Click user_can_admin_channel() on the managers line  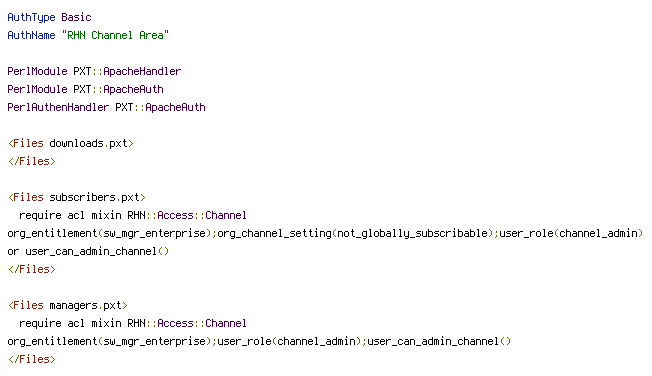coord(439,341)
